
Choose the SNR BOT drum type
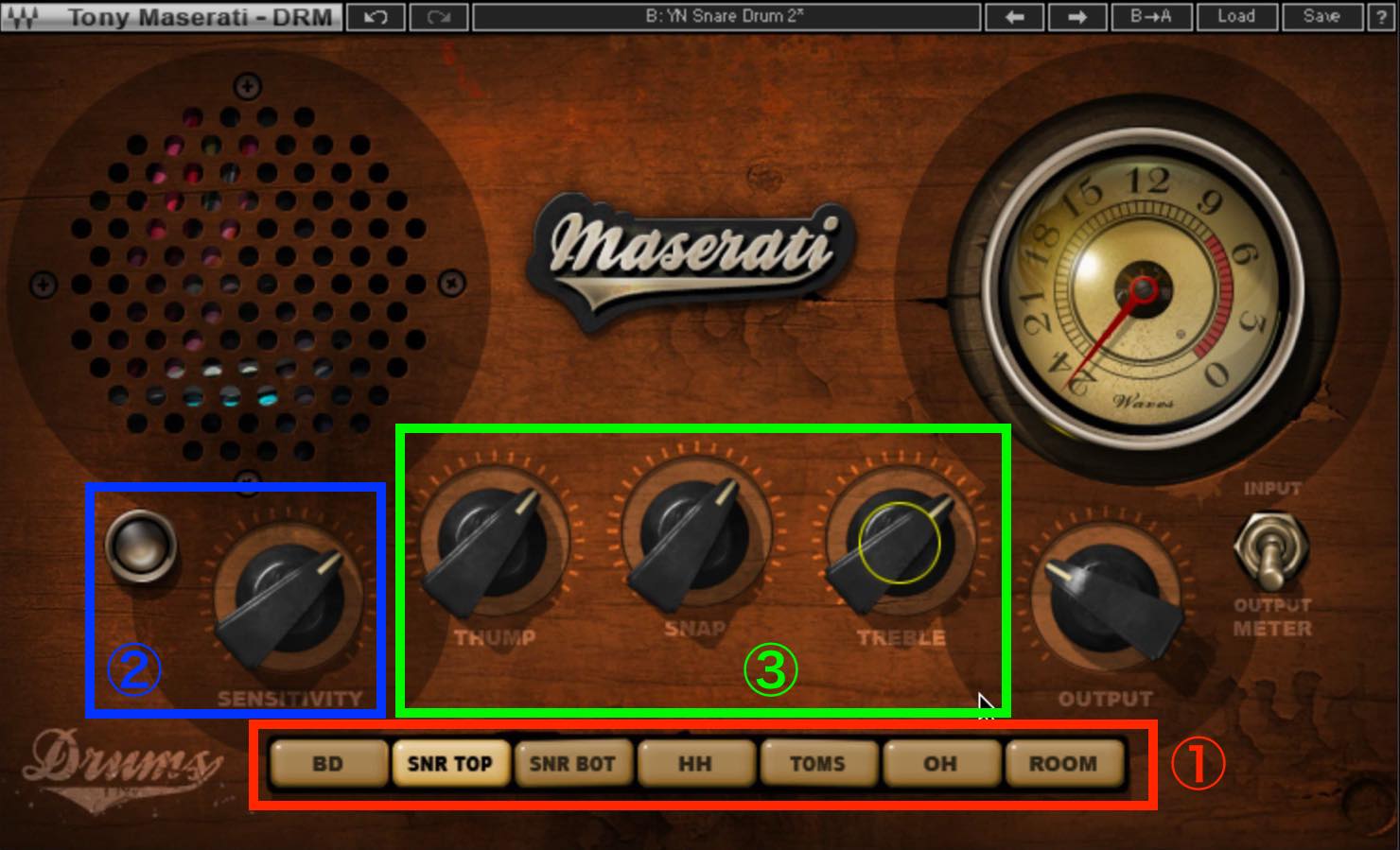572,763
